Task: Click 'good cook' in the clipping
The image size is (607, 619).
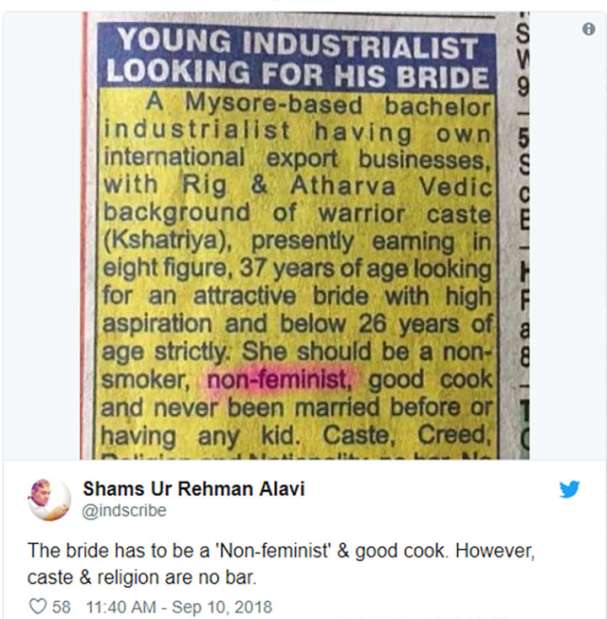Action: (430, 380)
